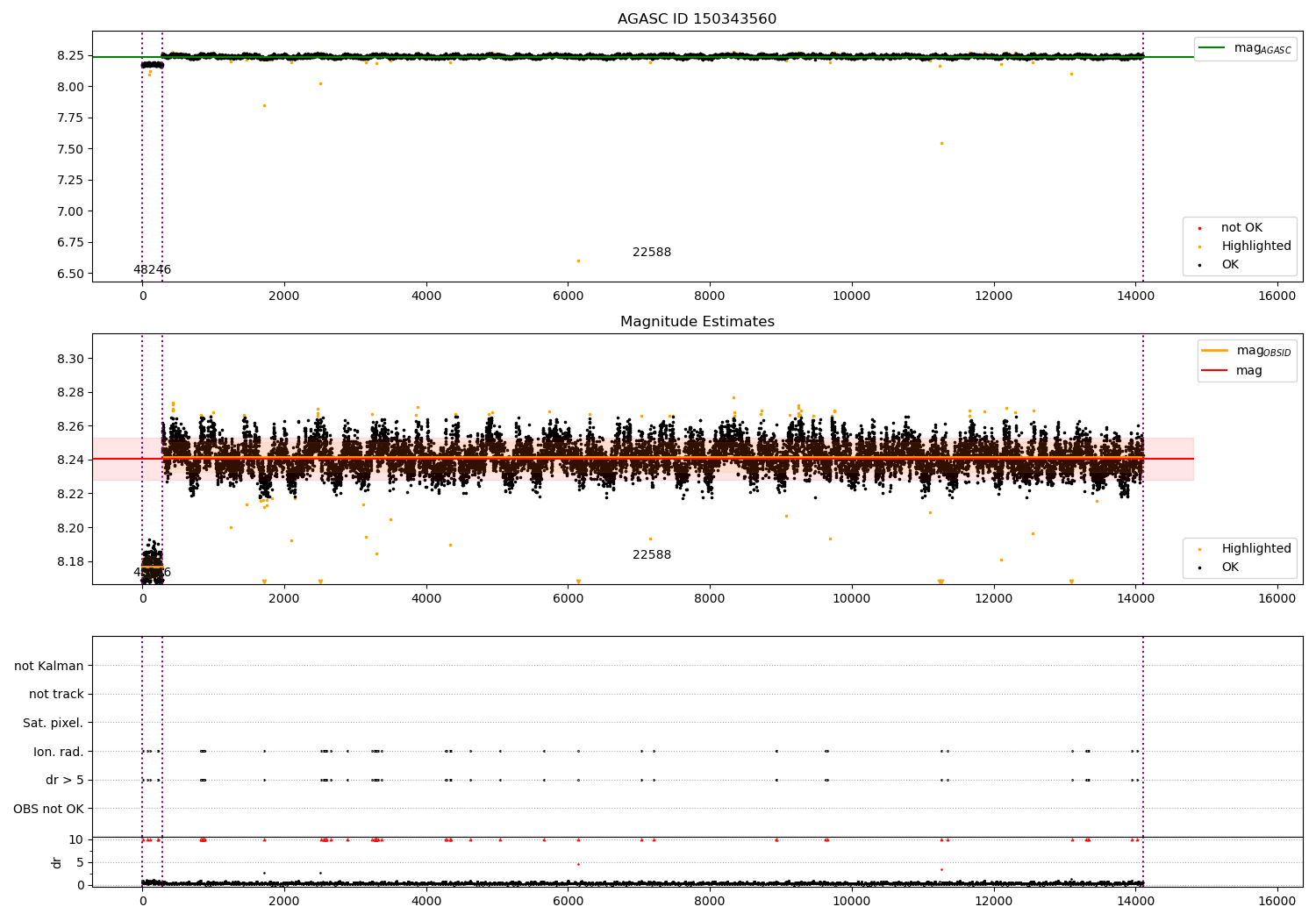This screenshot has height=921, width=1316.
Task: Click the '16000' x-tick of the top plot
Action: (1277, 296)
